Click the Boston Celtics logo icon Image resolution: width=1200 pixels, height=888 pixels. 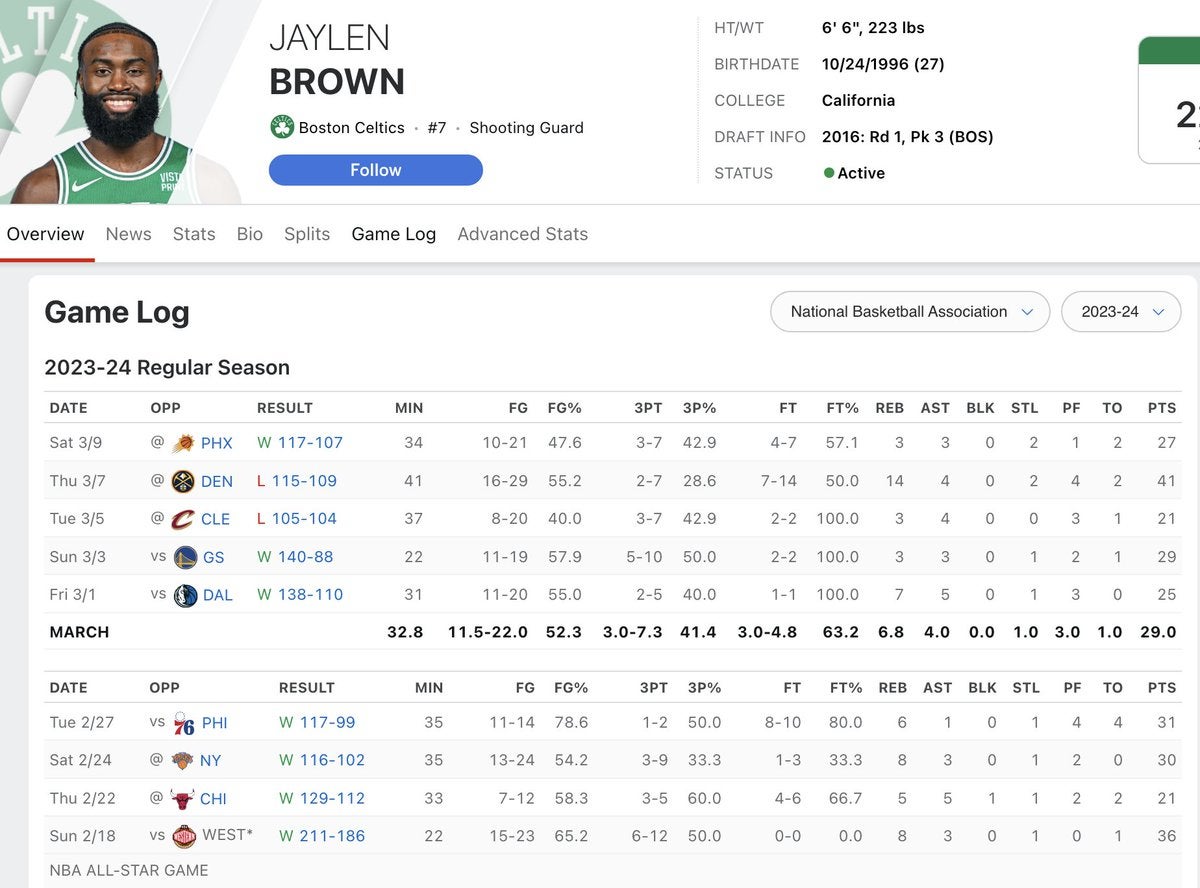[282, 128]
